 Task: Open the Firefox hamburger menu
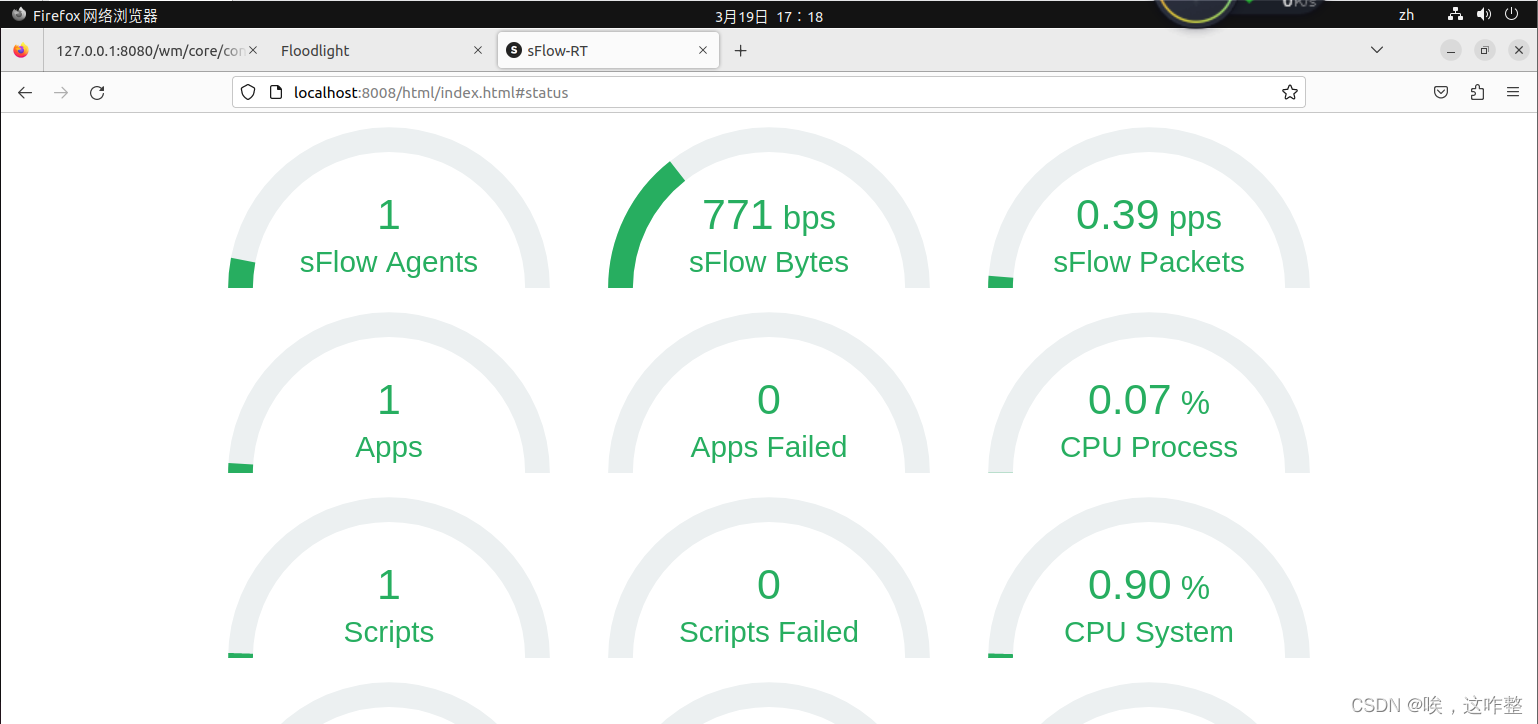coord(1513,92)
